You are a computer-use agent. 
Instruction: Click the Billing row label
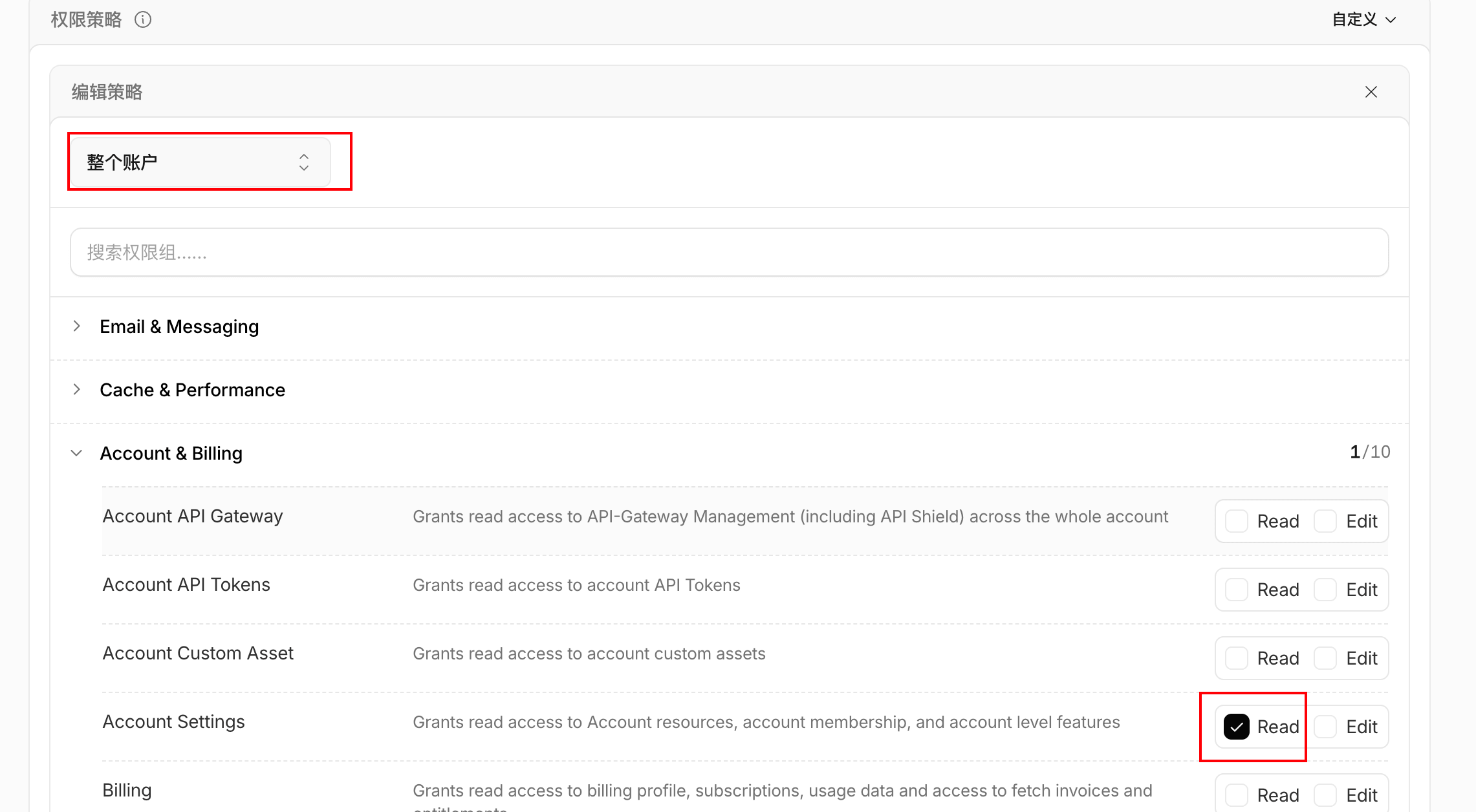(x=127, y=791)
